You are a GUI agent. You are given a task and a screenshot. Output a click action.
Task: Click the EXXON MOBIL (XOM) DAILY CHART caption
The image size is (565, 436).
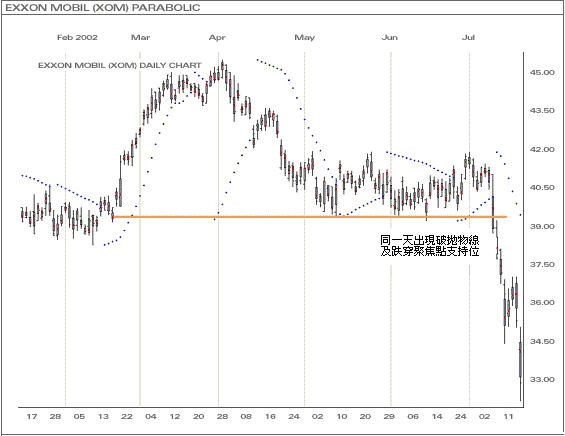pyautogui.click(x=120, y=65)
